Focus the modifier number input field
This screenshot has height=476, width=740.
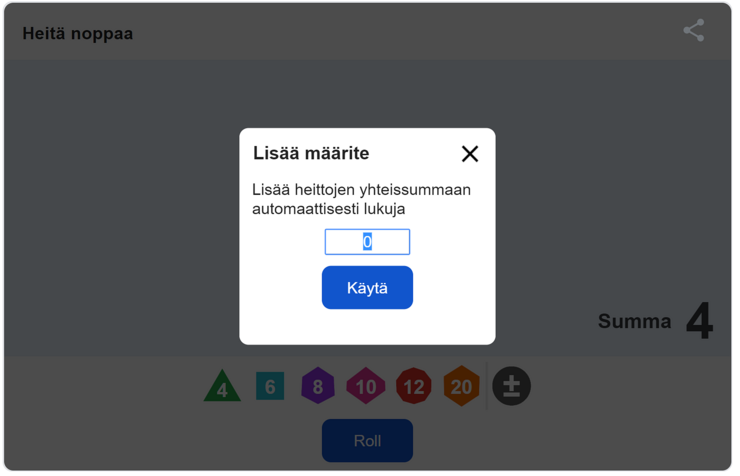coord(367,242)
